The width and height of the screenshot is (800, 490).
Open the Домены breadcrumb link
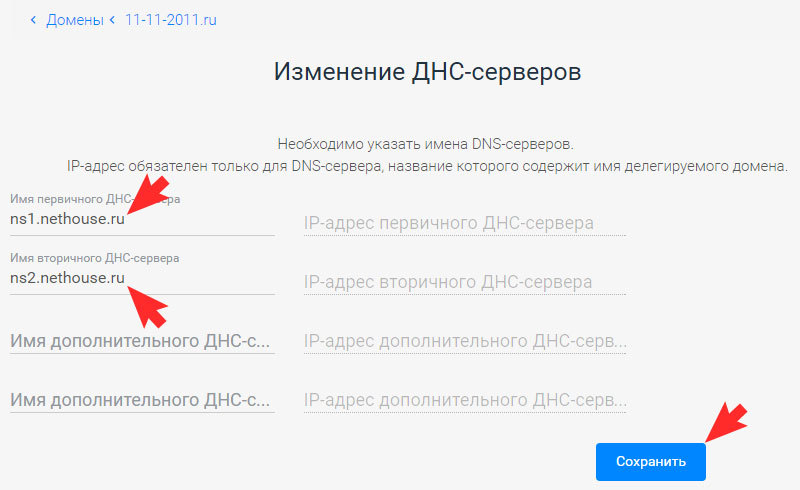pos(74,20)
